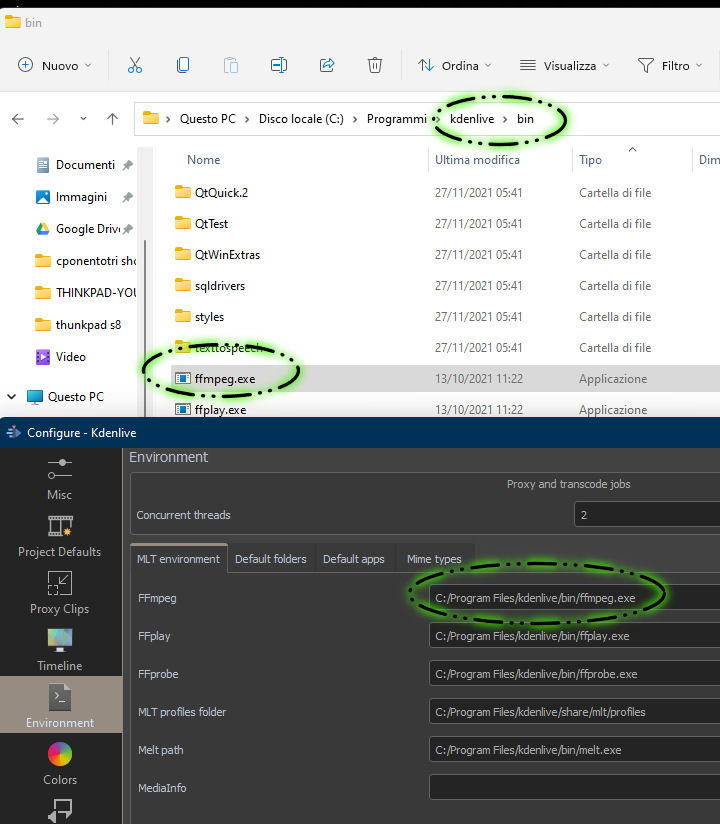Open recent locations chevron dropdown
The width and height of the screenshot is (720, 824).
pyautogui.click(x=83, y=119)
